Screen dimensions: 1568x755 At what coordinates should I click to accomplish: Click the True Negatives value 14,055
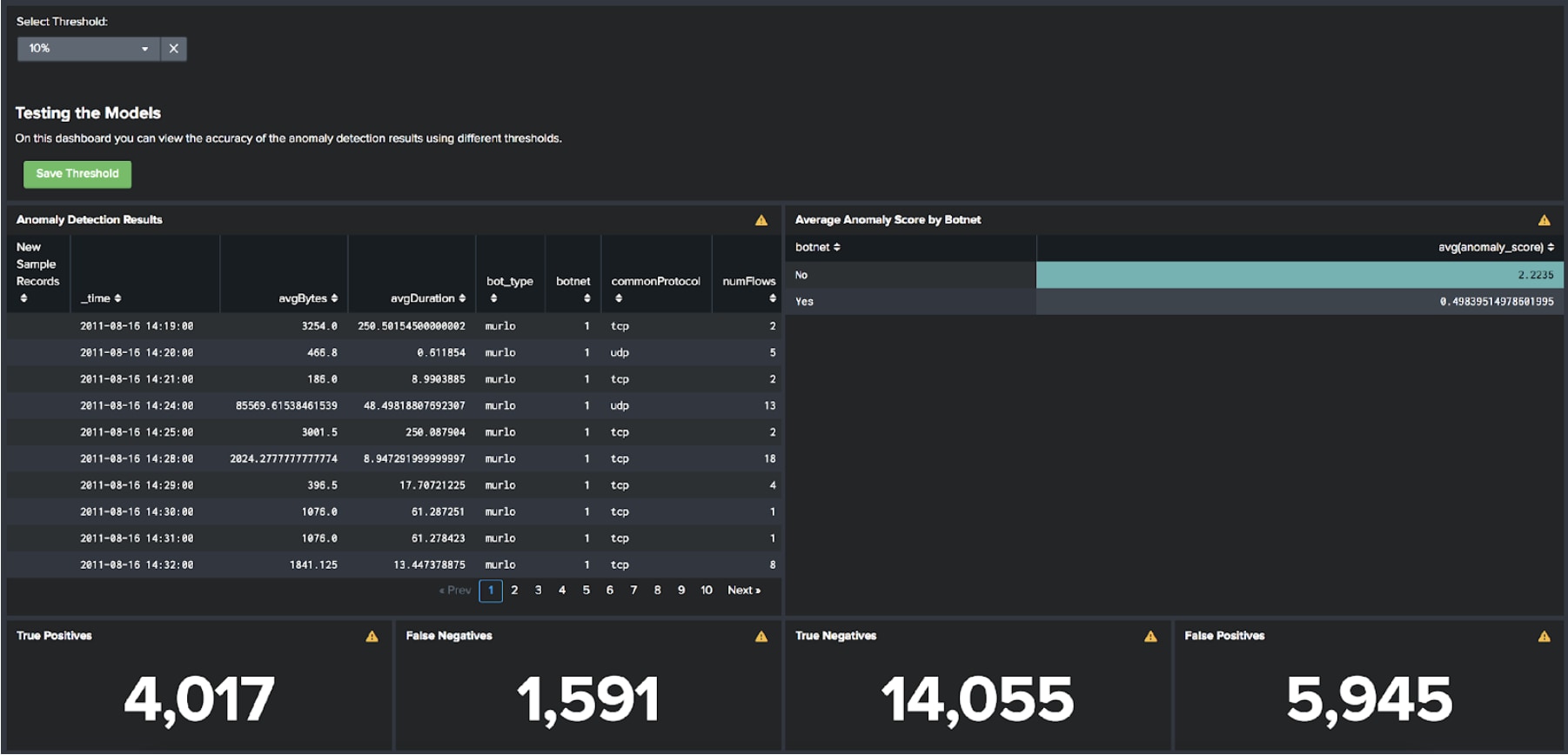pos(977,700)
